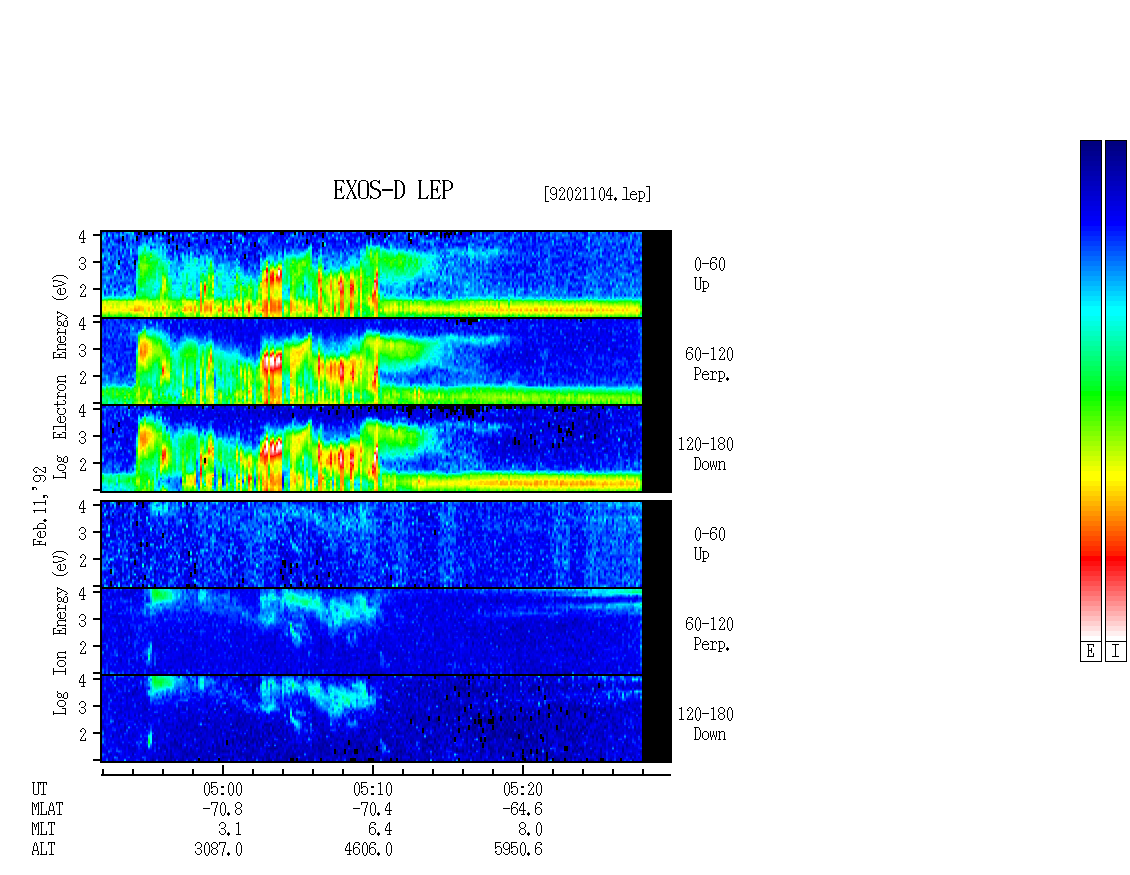Click the MLT value 8.0

530,830
